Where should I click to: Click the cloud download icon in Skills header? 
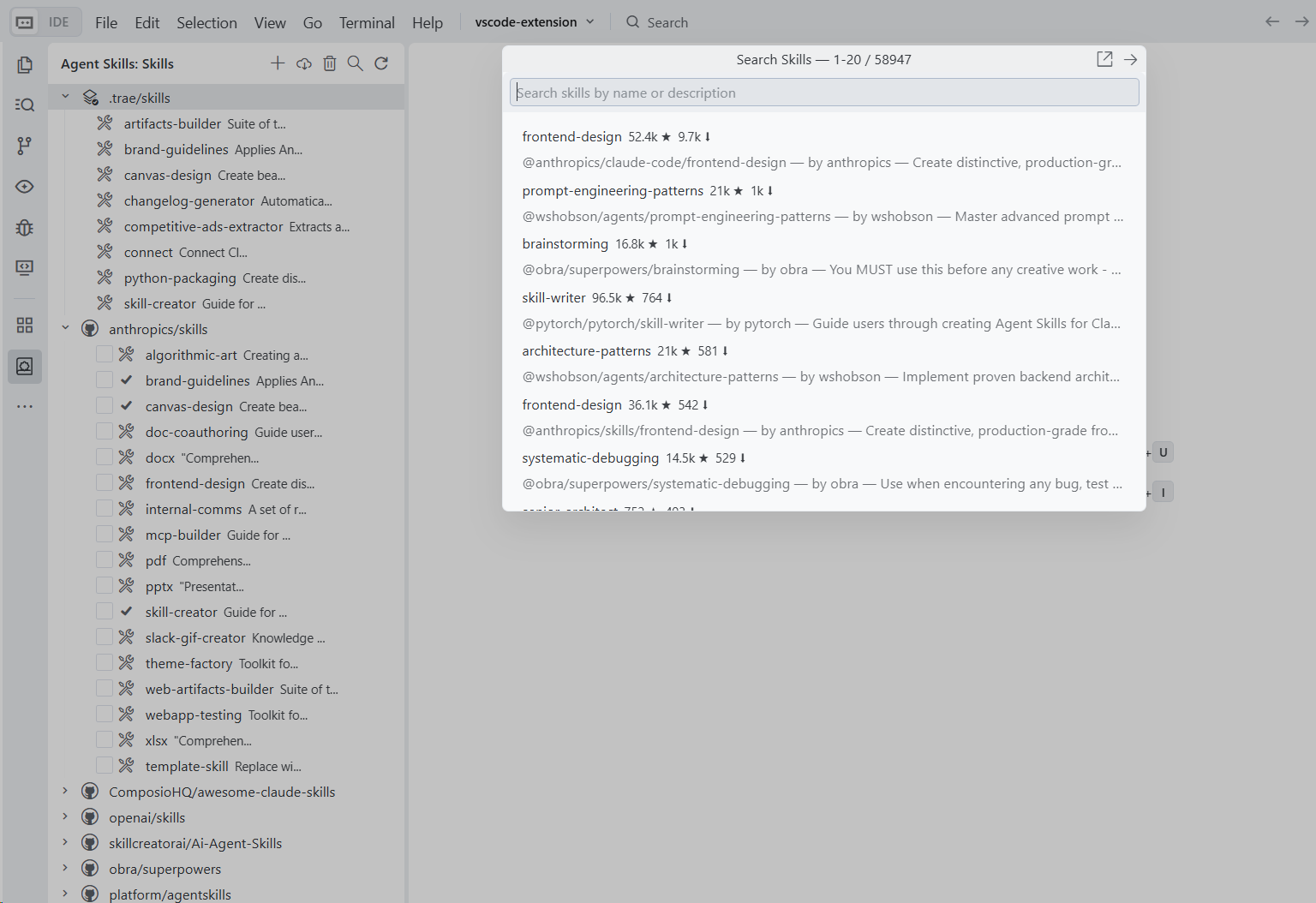304,63
